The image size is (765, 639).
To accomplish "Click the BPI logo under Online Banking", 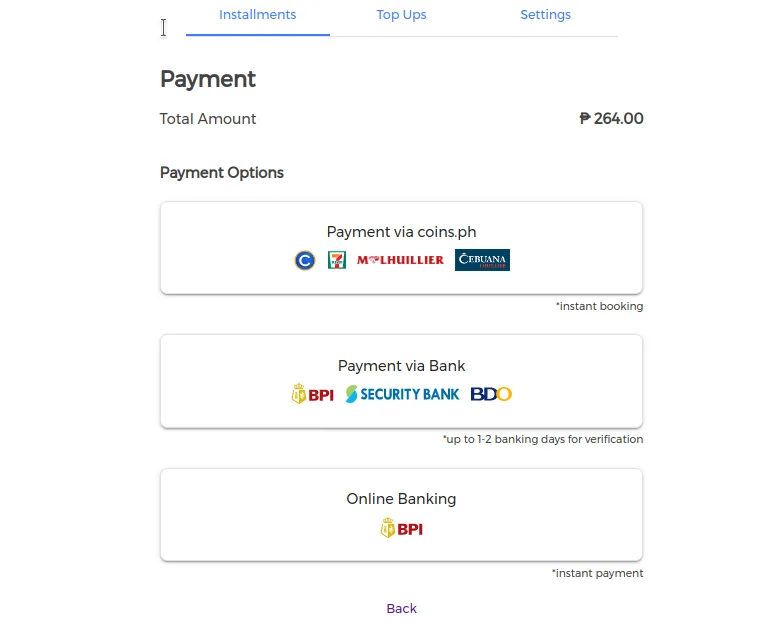I will click(402, 528).
